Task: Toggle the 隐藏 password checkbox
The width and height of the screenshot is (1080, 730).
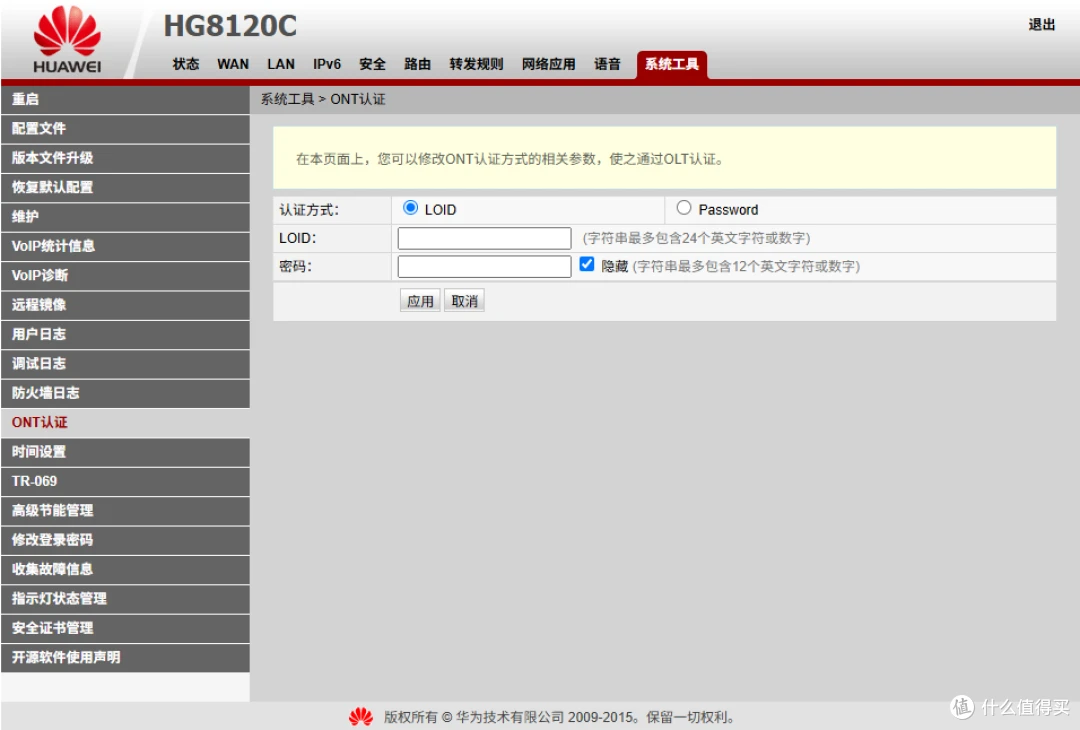Action: point(587,264)
